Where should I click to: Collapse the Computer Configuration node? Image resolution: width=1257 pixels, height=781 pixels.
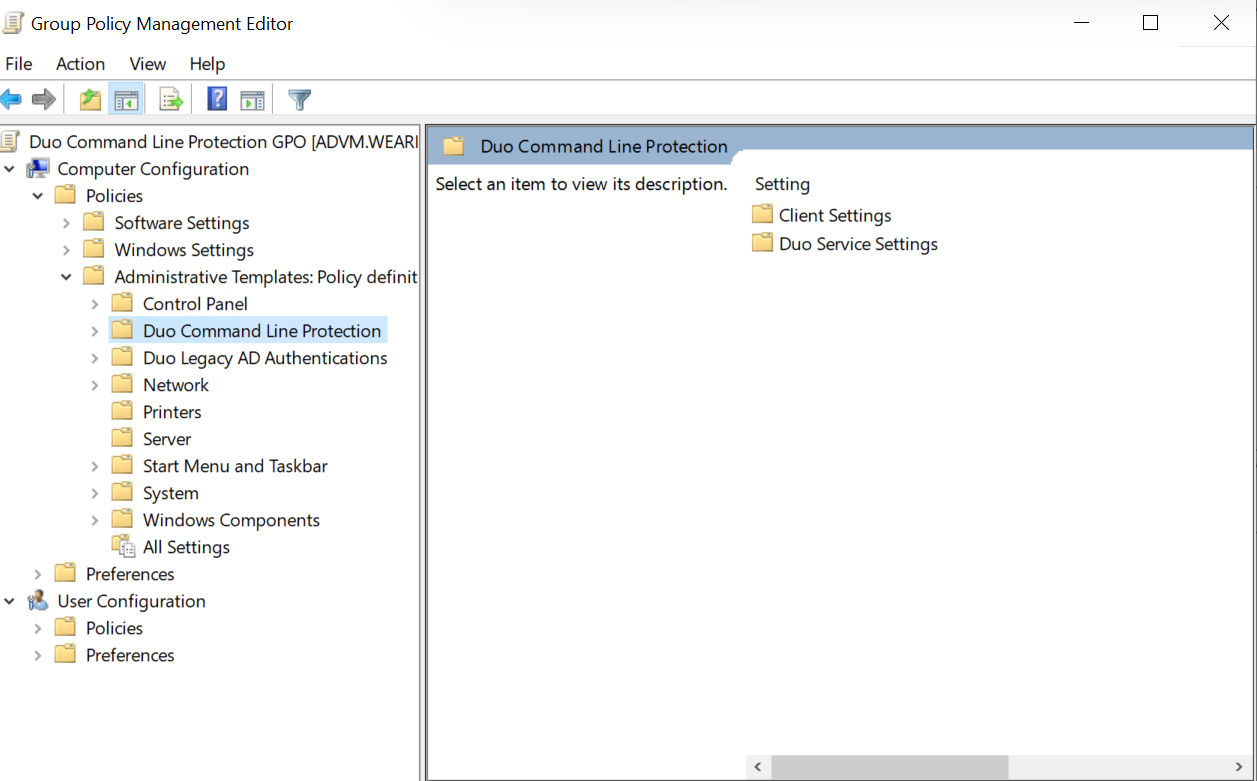10,168
